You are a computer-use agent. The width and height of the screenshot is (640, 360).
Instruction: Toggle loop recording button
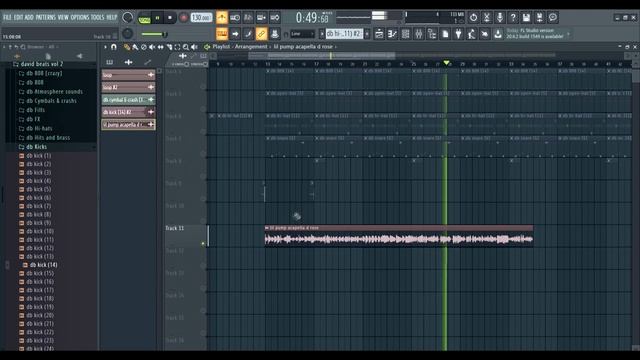[x=275, y=18]
